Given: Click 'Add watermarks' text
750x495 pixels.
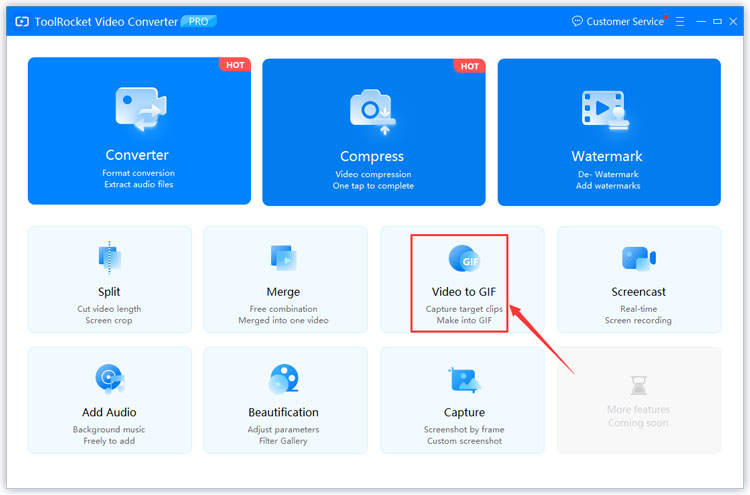Looking at the screenshot, I should [608, 186].
